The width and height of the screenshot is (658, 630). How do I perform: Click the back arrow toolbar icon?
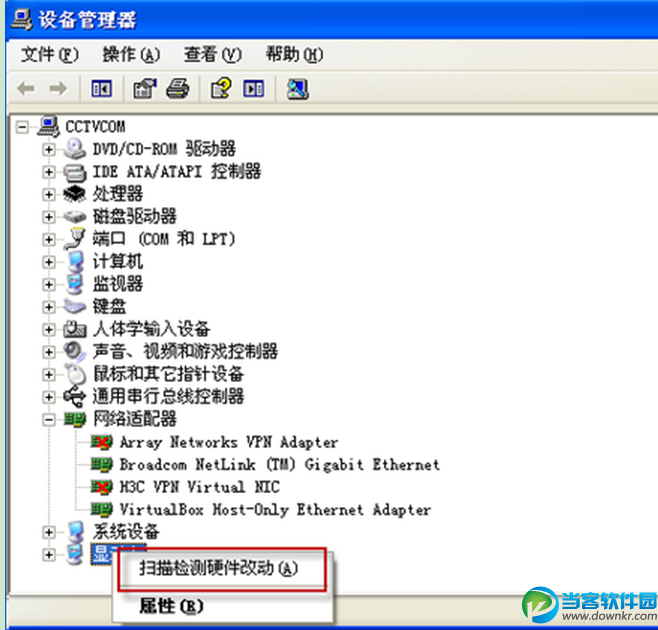tap(26, 89)
